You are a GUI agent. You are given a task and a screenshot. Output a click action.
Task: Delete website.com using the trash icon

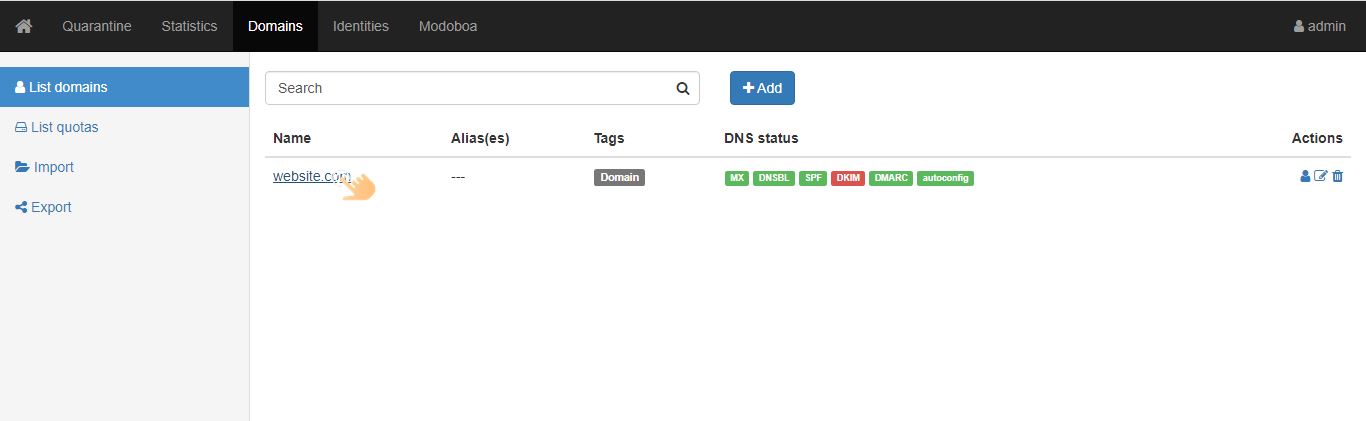[1338, 177]
